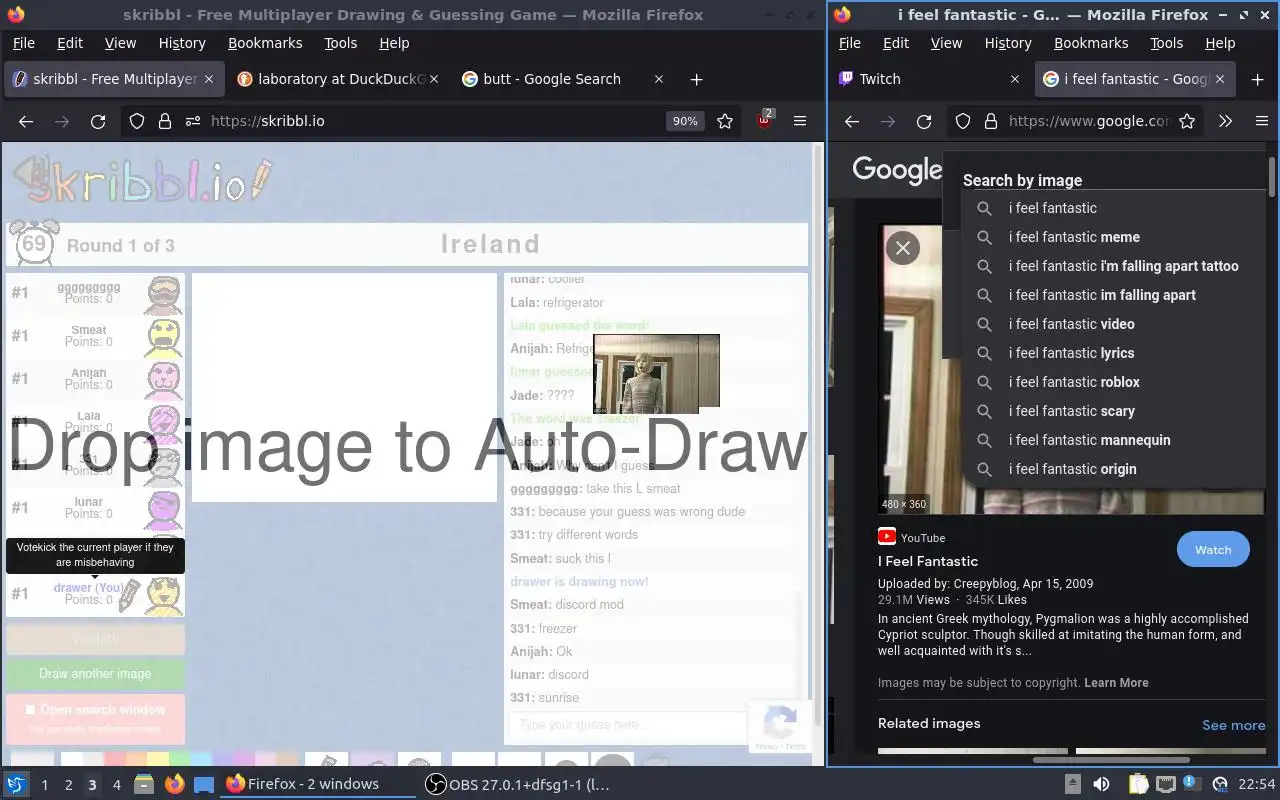Show more tools chevron in Google window
Viewport: 1280px width, 800px height.
[1225, 121]
